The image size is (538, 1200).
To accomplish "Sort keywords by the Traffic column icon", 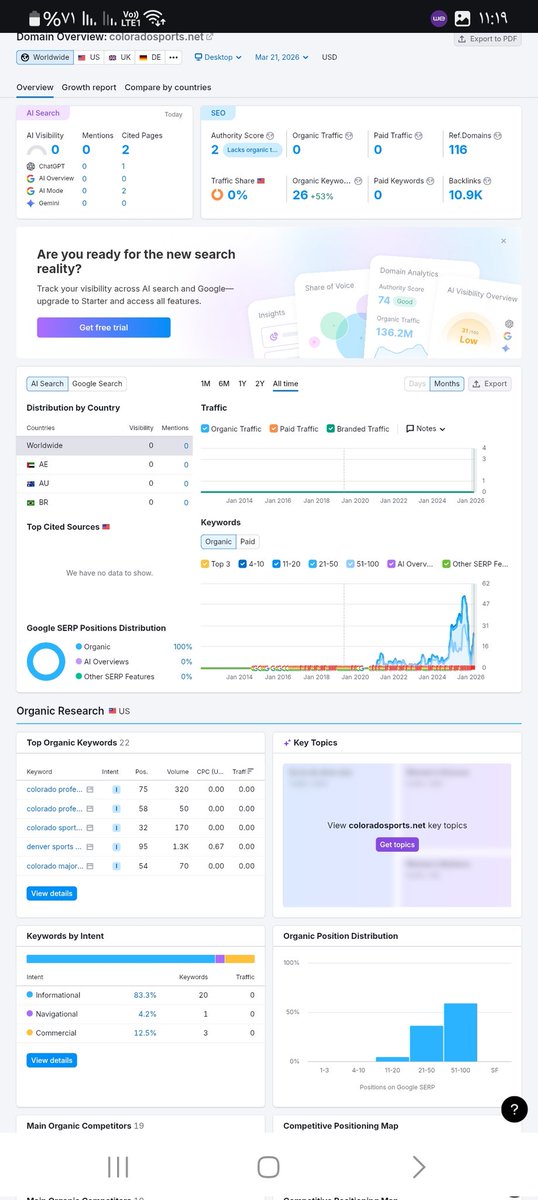I will pos(250,771).
